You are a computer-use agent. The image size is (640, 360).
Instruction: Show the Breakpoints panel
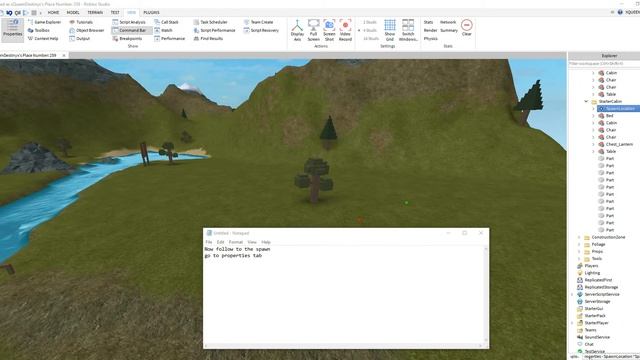(127, 38)
